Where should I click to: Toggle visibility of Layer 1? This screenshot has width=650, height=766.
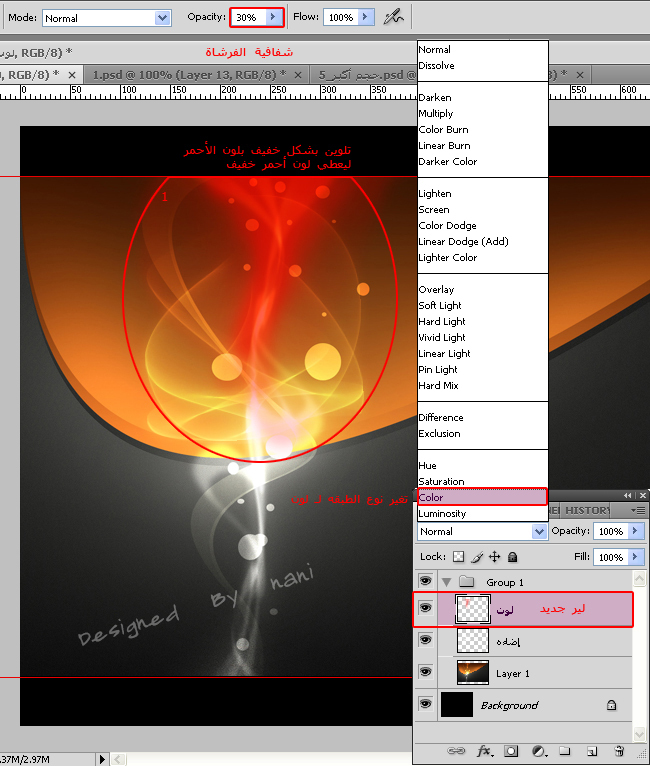[x=425, y=672]
